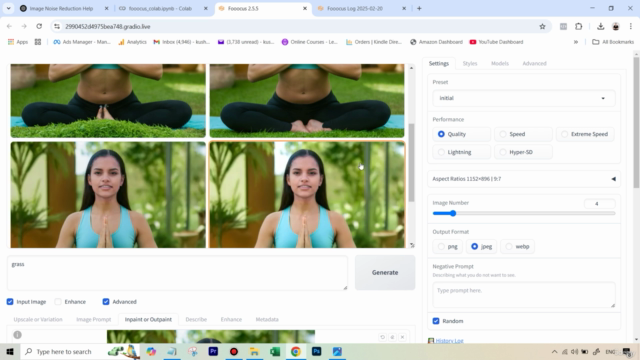Open the Windows Start menu
The width and height of the screenshot is (640, 360).
(10, 351)
